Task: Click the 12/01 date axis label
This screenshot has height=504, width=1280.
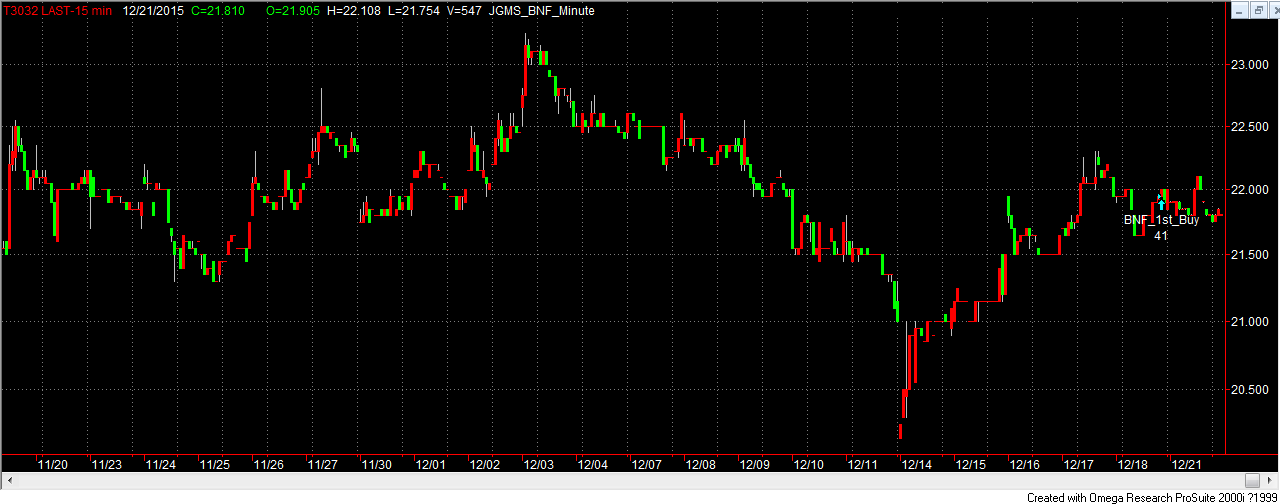Action: click(431, 464)
